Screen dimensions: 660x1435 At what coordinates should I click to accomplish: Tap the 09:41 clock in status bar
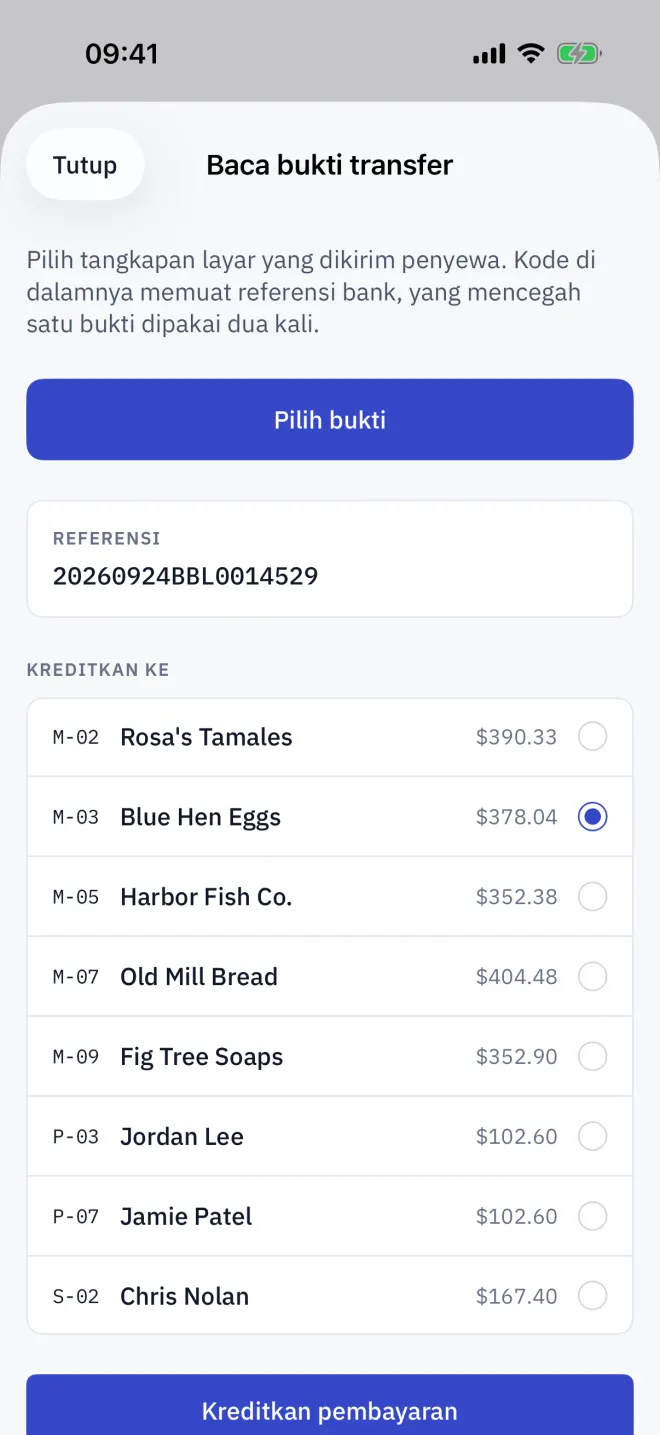point(122,54)
